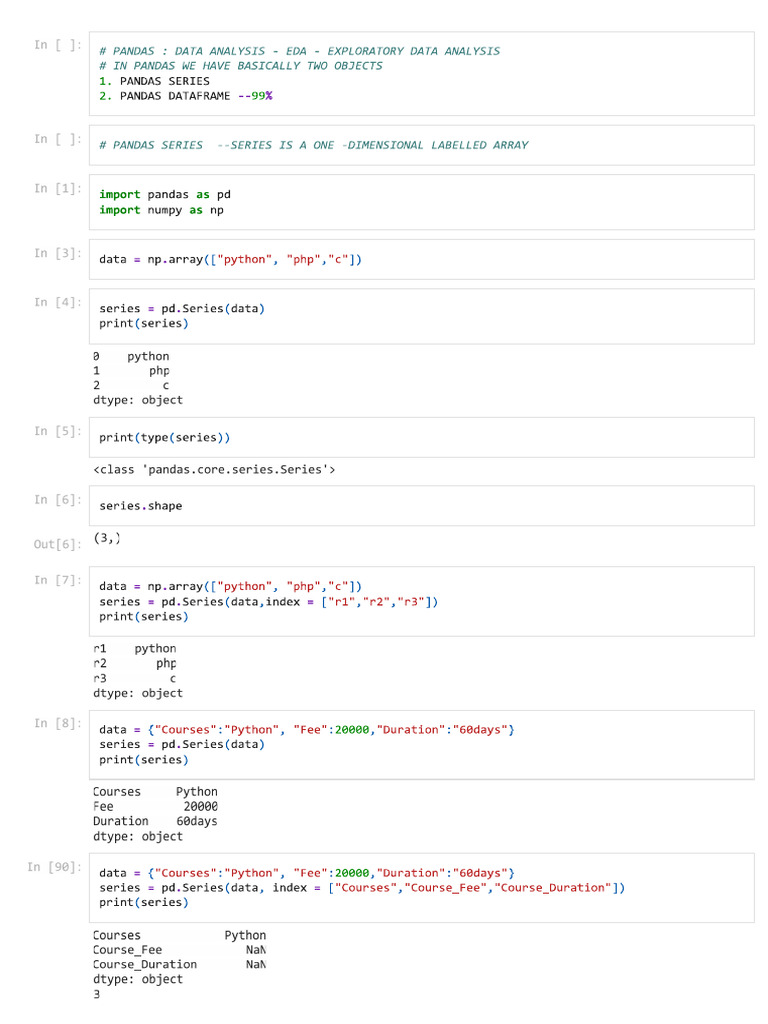Viewport: 768px width, 1024px height.
Task: Select the In [90] cell with Course_Fee index
Action: click(x=421, y=888)
